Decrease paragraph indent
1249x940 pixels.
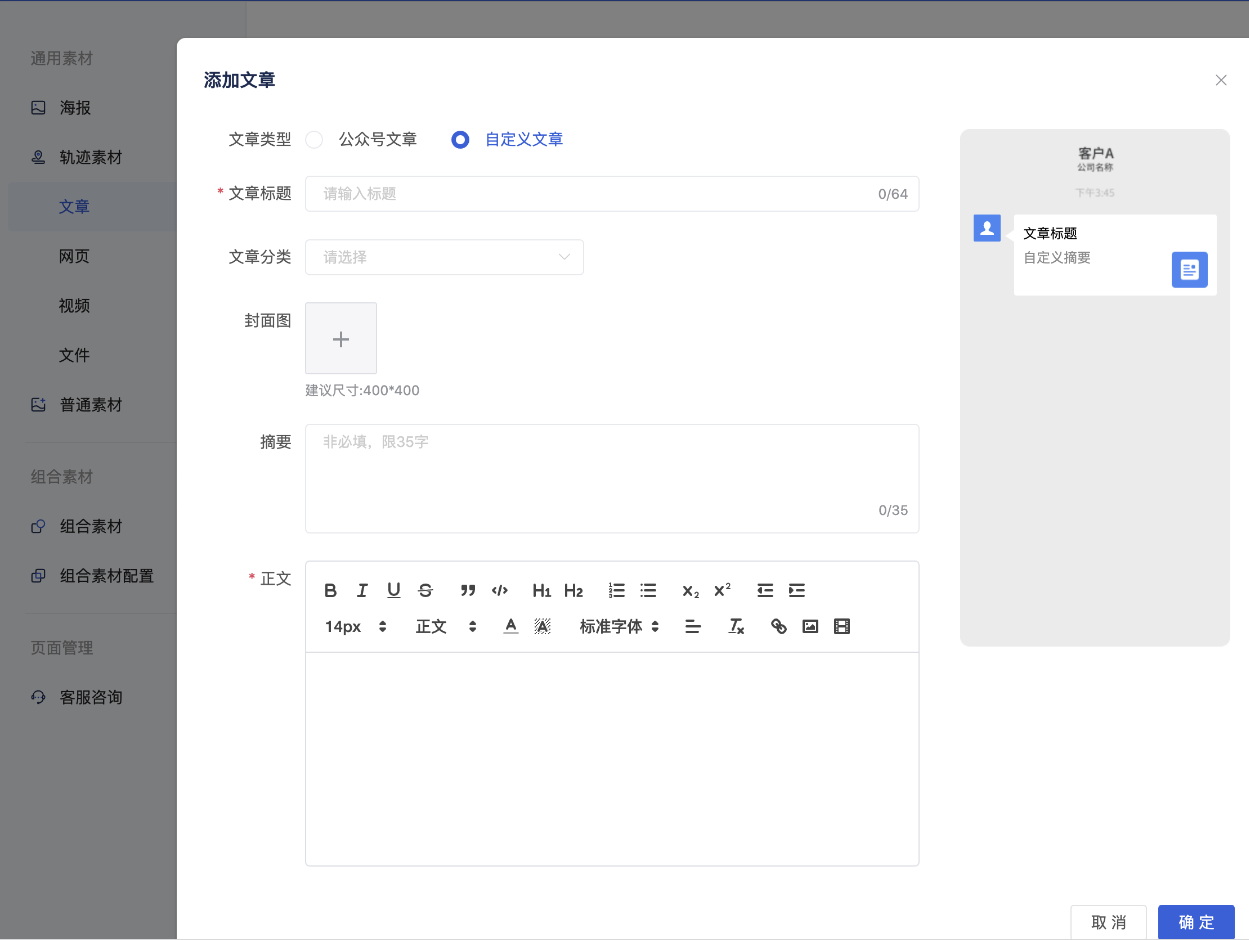click(x=765, y=590)
